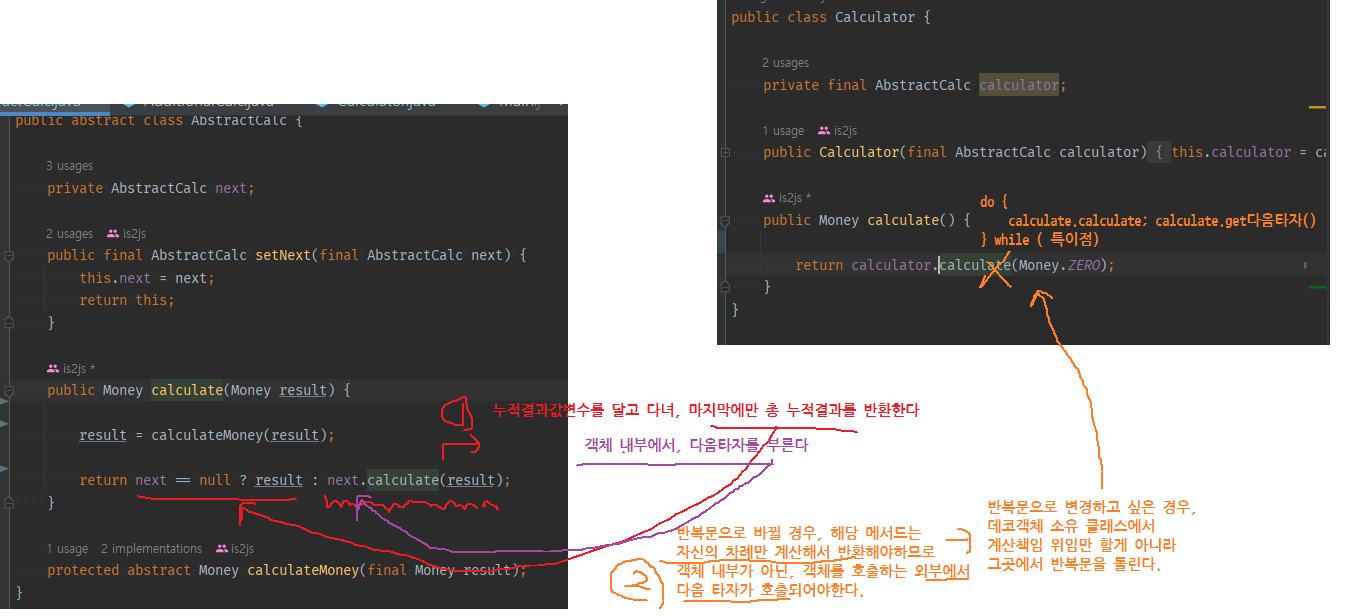Click is2js author hint above setNext
The height and width of the screenshot is (616, 1345).
point(128,233)
